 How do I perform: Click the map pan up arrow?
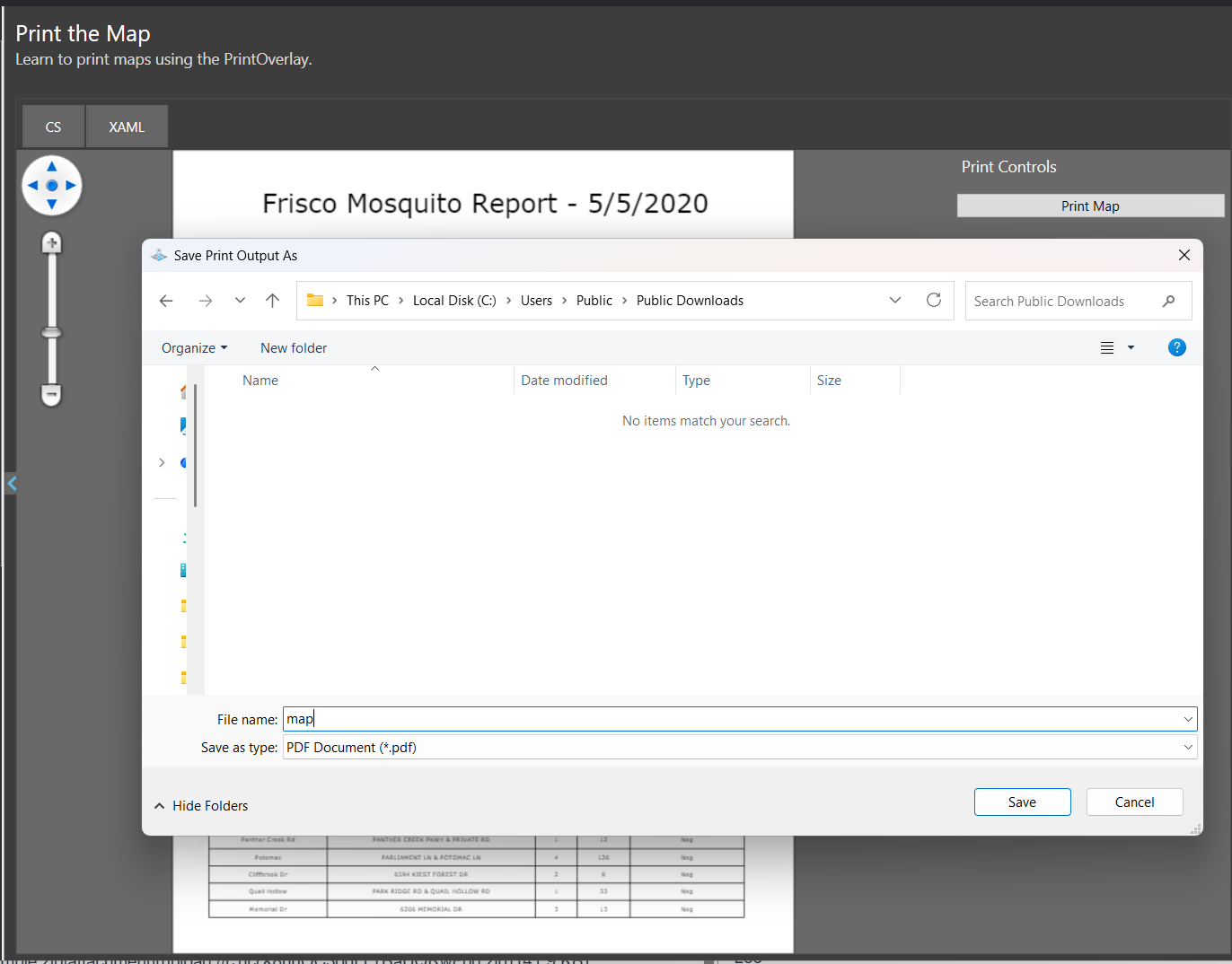(x=52, y=166)
